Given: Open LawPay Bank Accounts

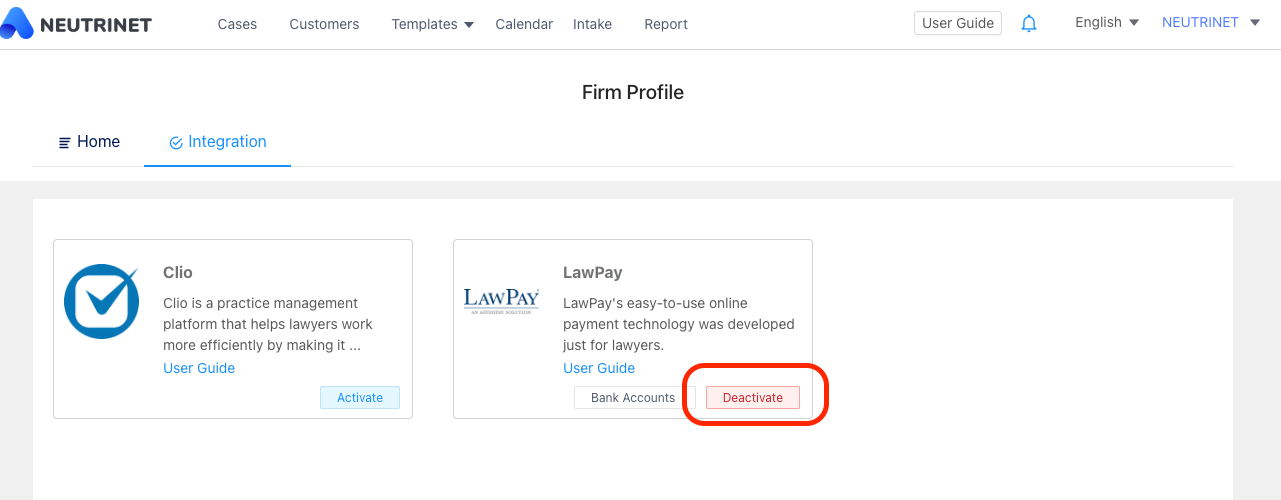Looking at the screenshot, I should pos(633,397).
